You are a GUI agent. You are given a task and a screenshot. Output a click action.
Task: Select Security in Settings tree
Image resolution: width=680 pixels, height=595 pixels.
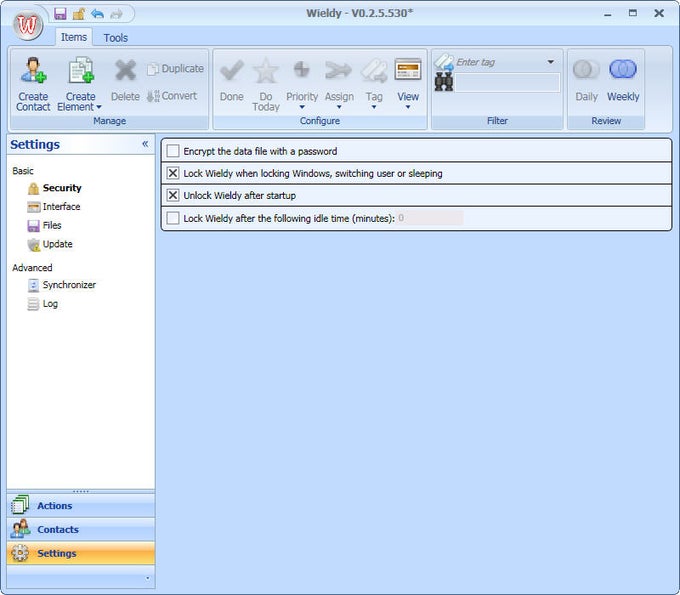tap(55, 188)
